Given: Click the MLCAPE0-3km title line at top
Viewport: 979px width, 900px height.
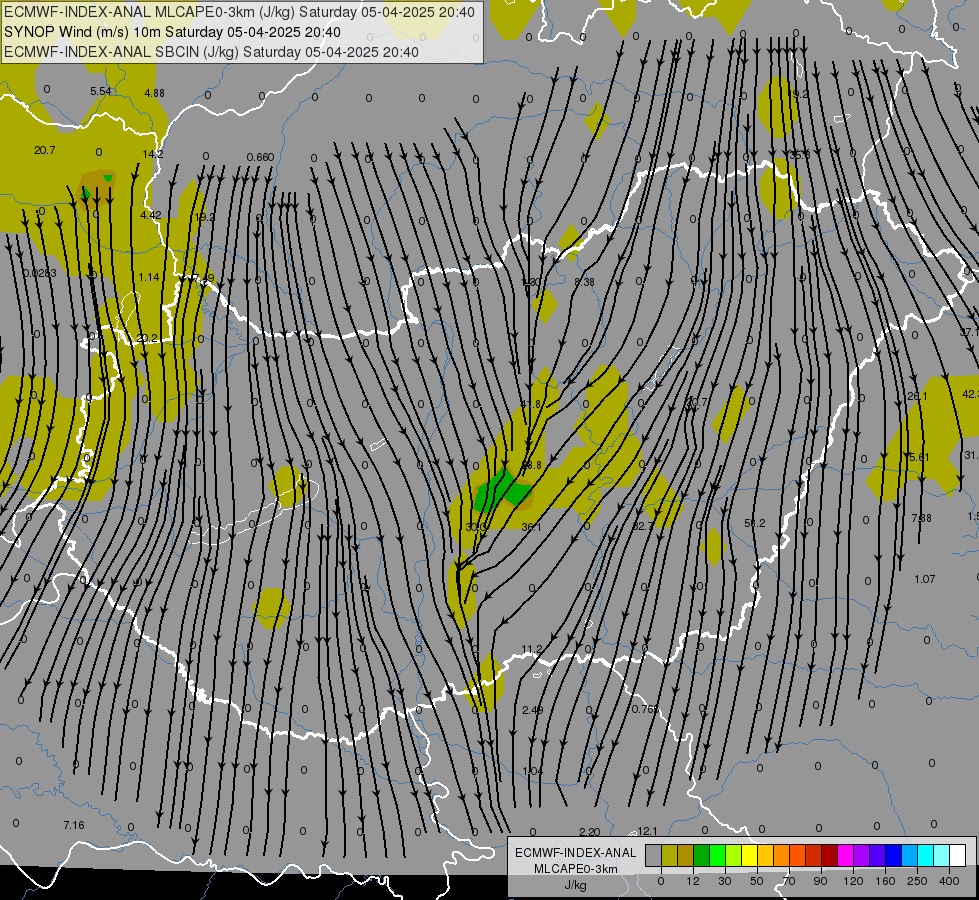Looking at the screenshot, I should [239, 12].
